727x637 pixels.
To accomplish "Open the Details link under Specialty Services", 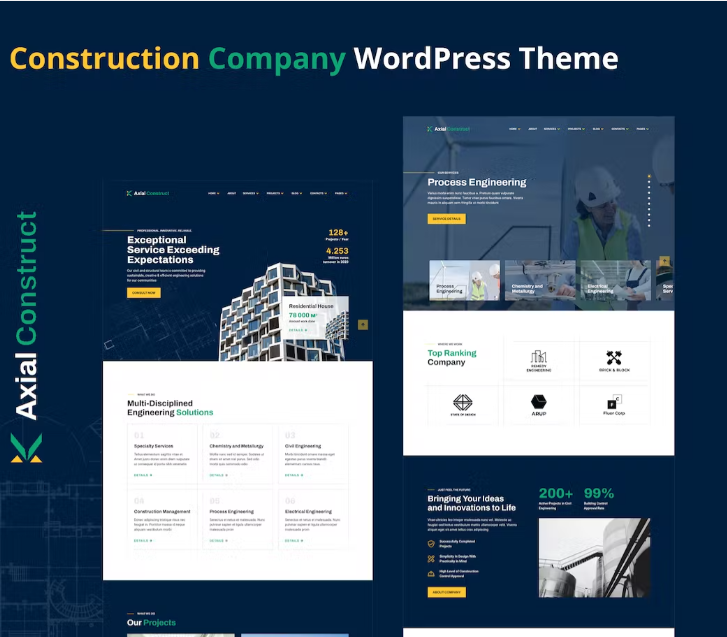I will coord(141,475).
